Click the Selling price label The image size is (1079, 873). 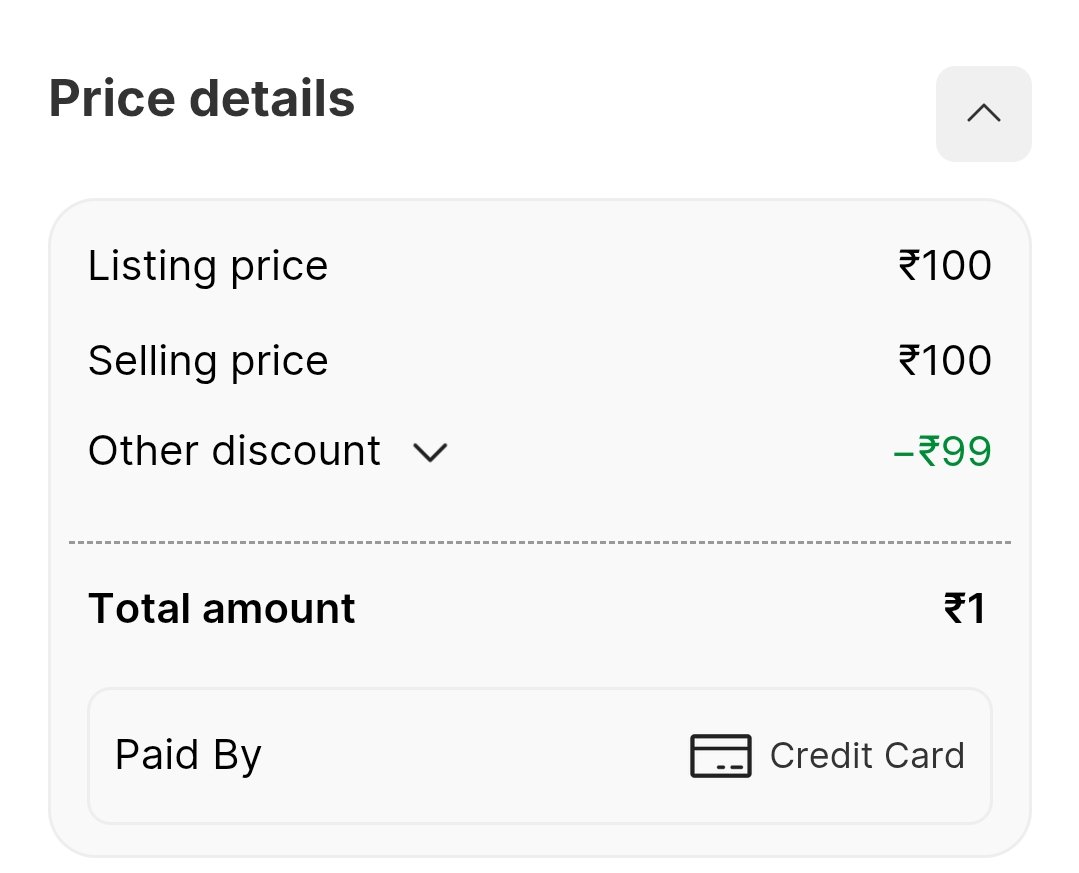coord(208,361)
